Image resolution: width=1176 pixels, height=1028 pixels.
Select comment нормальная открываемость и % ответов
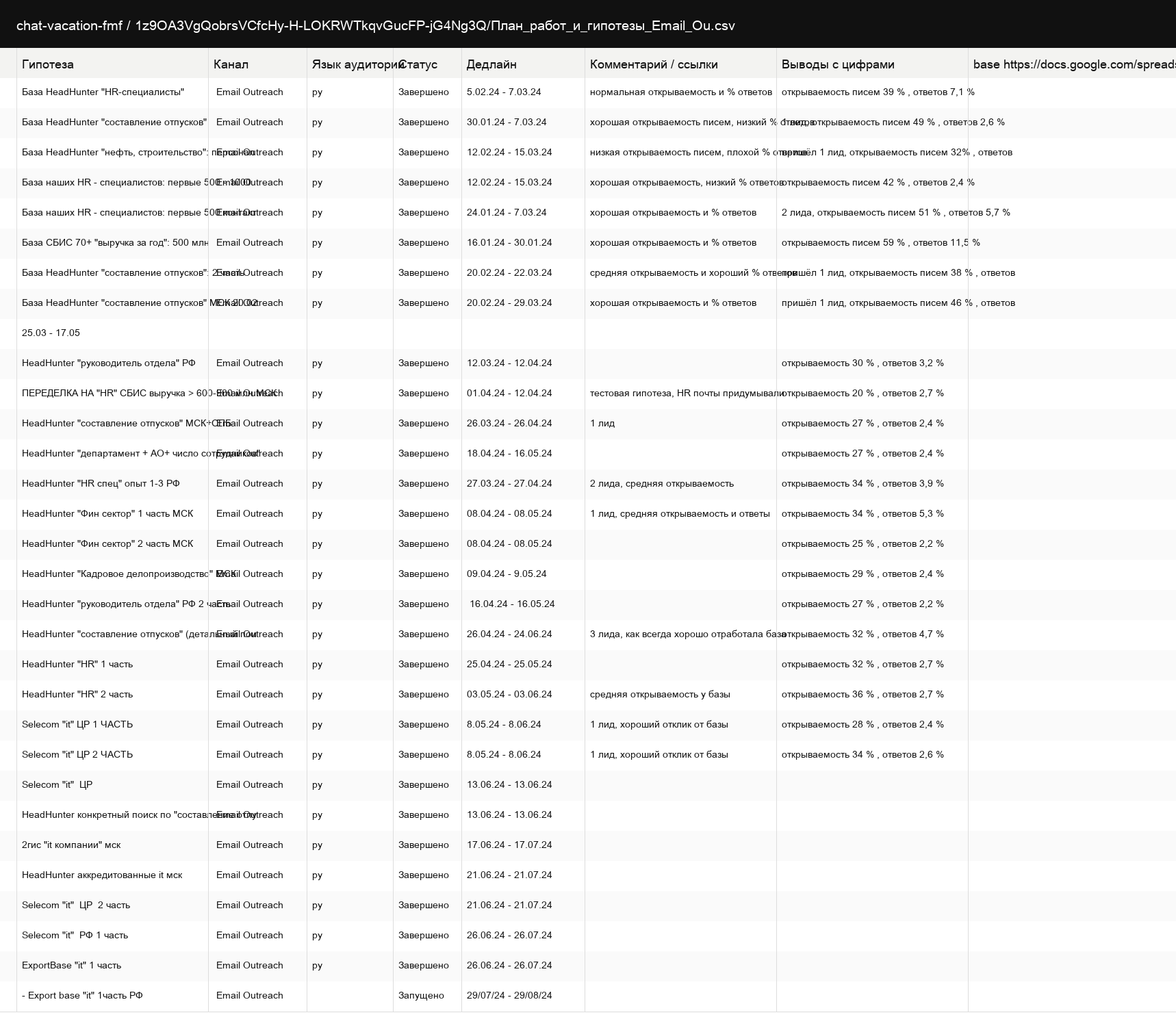681,92
